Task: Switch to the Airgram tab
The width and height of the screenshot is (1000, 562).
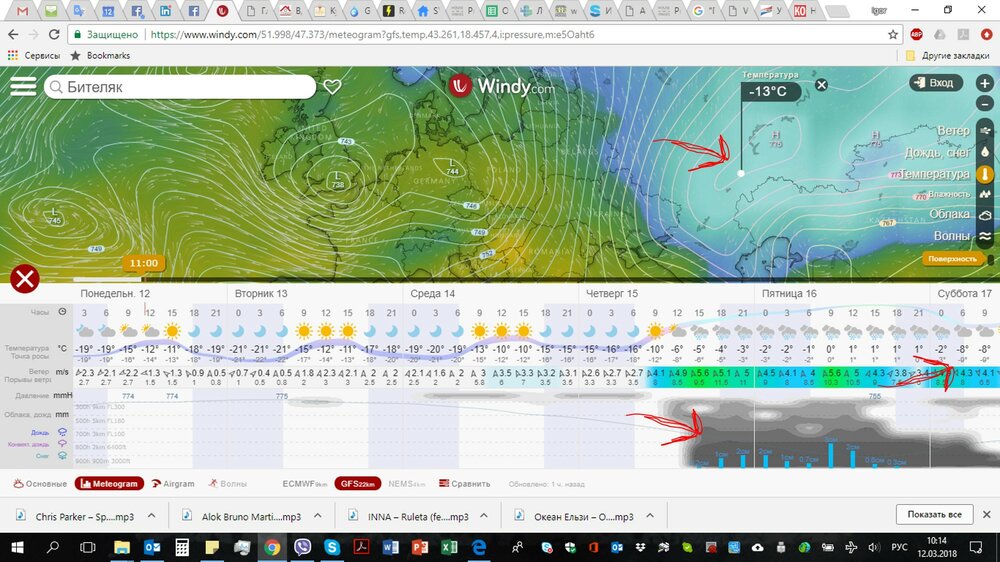Action: 172,484
